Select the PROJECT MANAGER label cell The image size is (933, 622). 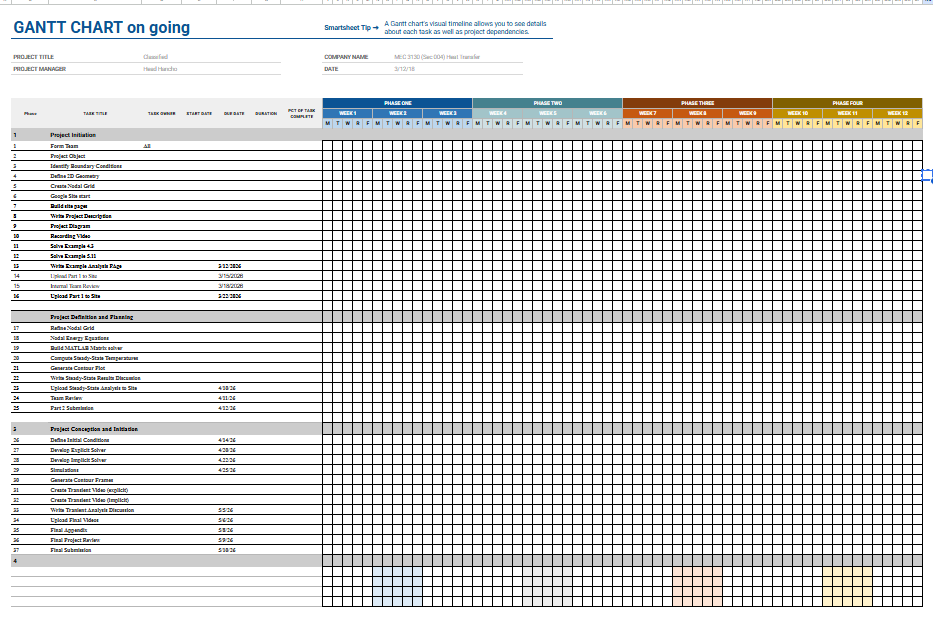(x=39, y=69)
